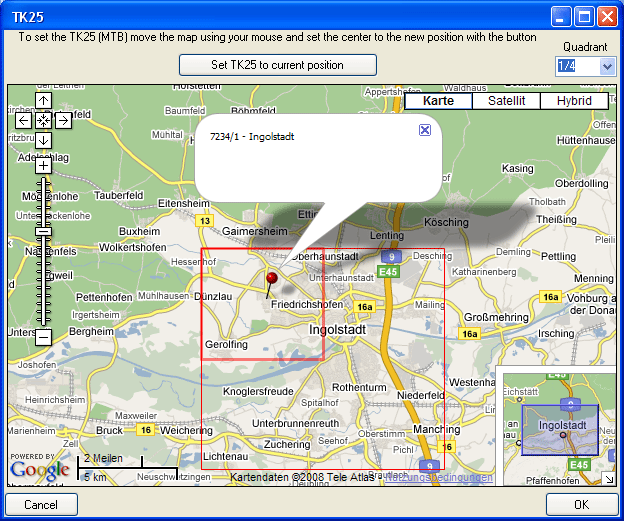Click the Cancel button

[41, 504]
